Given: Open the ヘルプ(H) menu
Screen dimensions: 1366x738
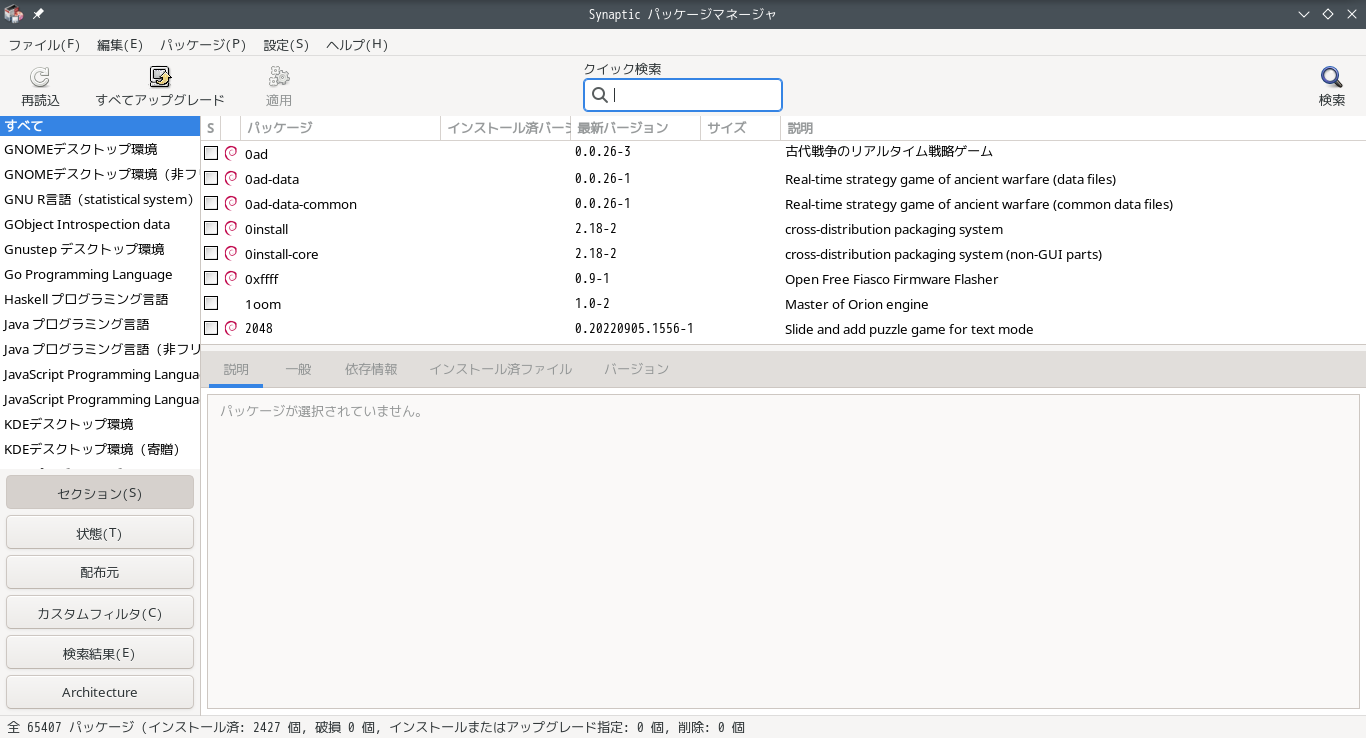Looking at the screenshot, I should (x=357, y=45).
